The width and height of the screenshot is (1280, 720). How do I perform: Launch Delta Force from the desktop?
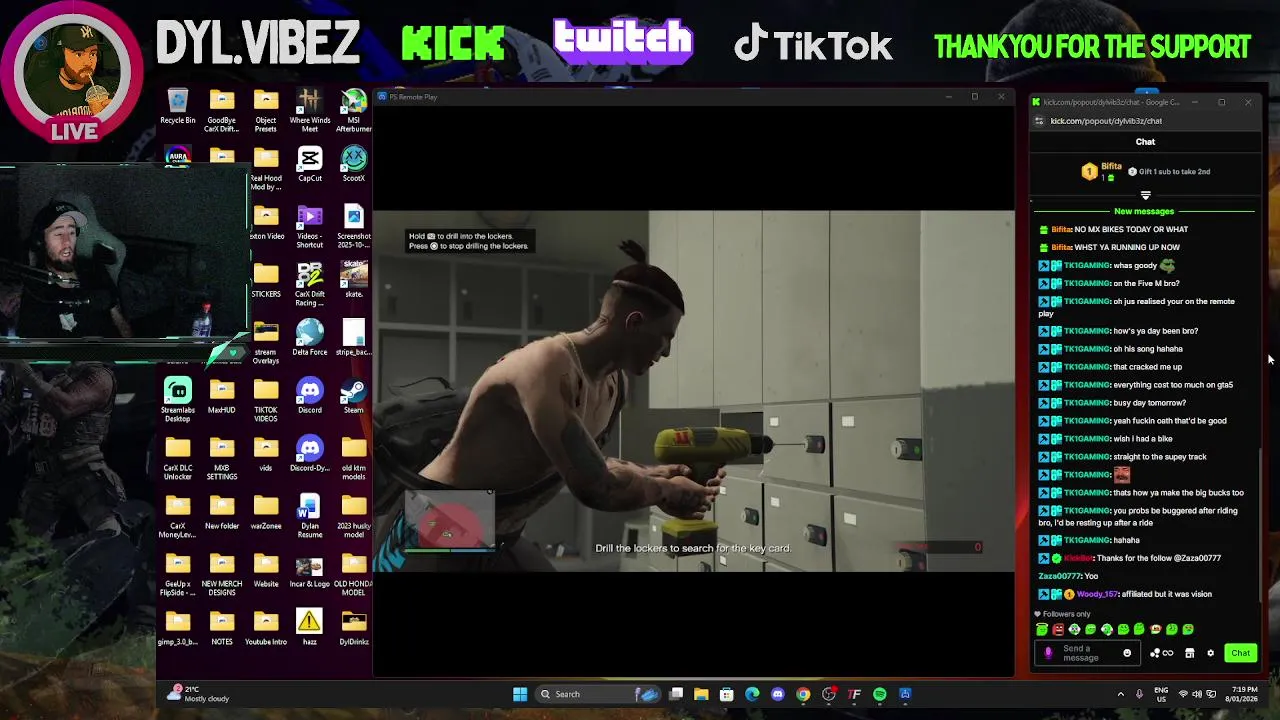coord(310,338)
